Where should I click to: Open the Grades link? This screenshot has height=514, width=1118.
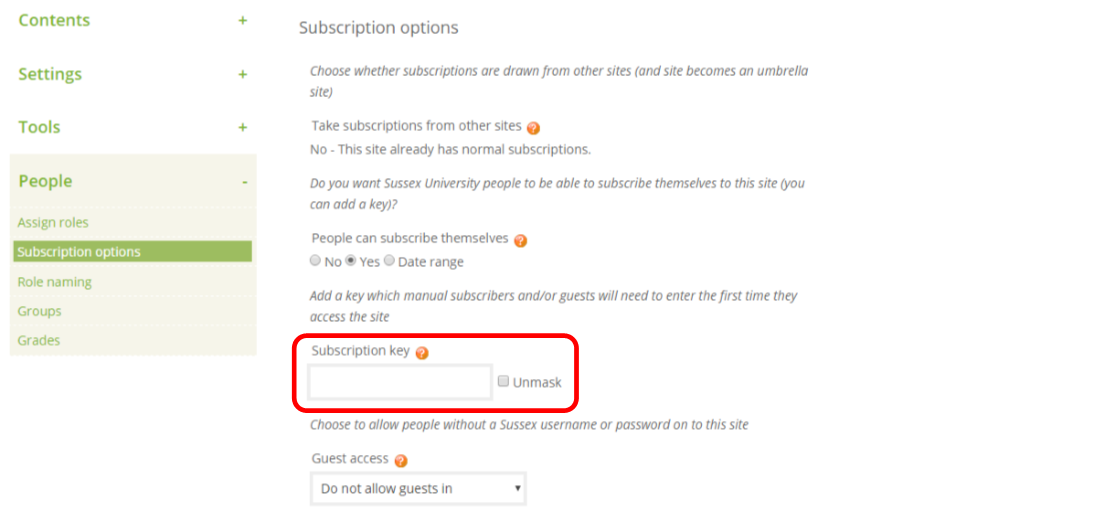point(39,340)
